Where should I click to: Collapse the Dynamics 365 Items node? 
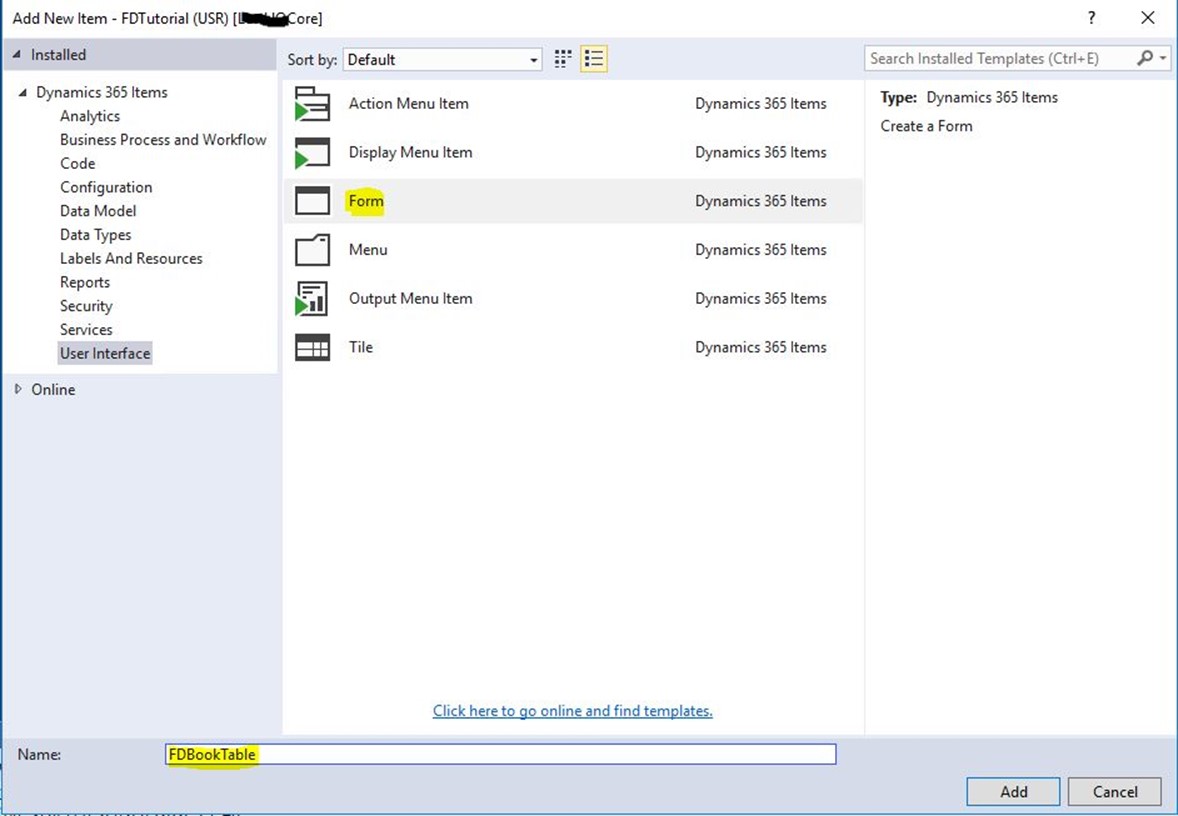point(23,93)
